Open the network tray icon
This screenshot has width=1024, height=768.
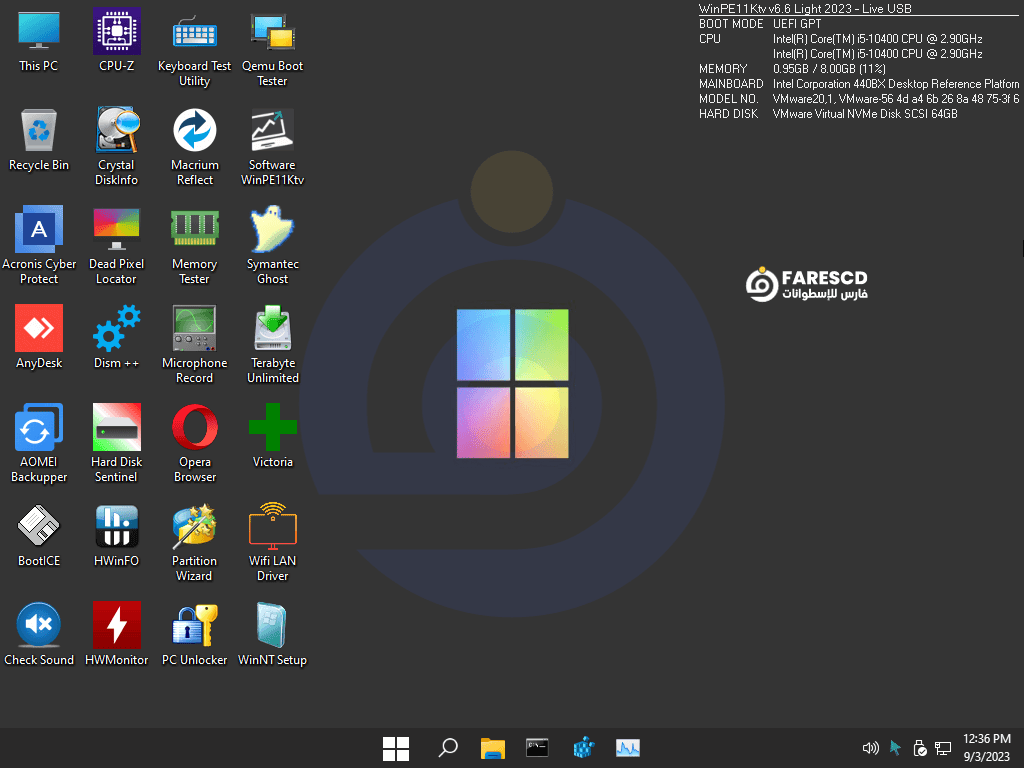(x=942, y=748)
